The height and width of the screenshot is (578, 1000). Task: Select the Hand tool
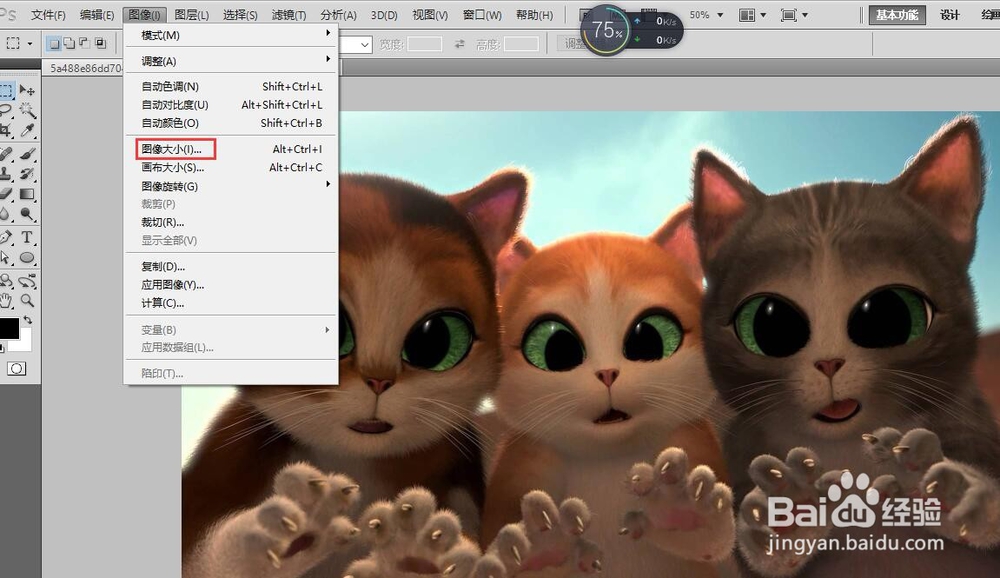click(6, 300)
